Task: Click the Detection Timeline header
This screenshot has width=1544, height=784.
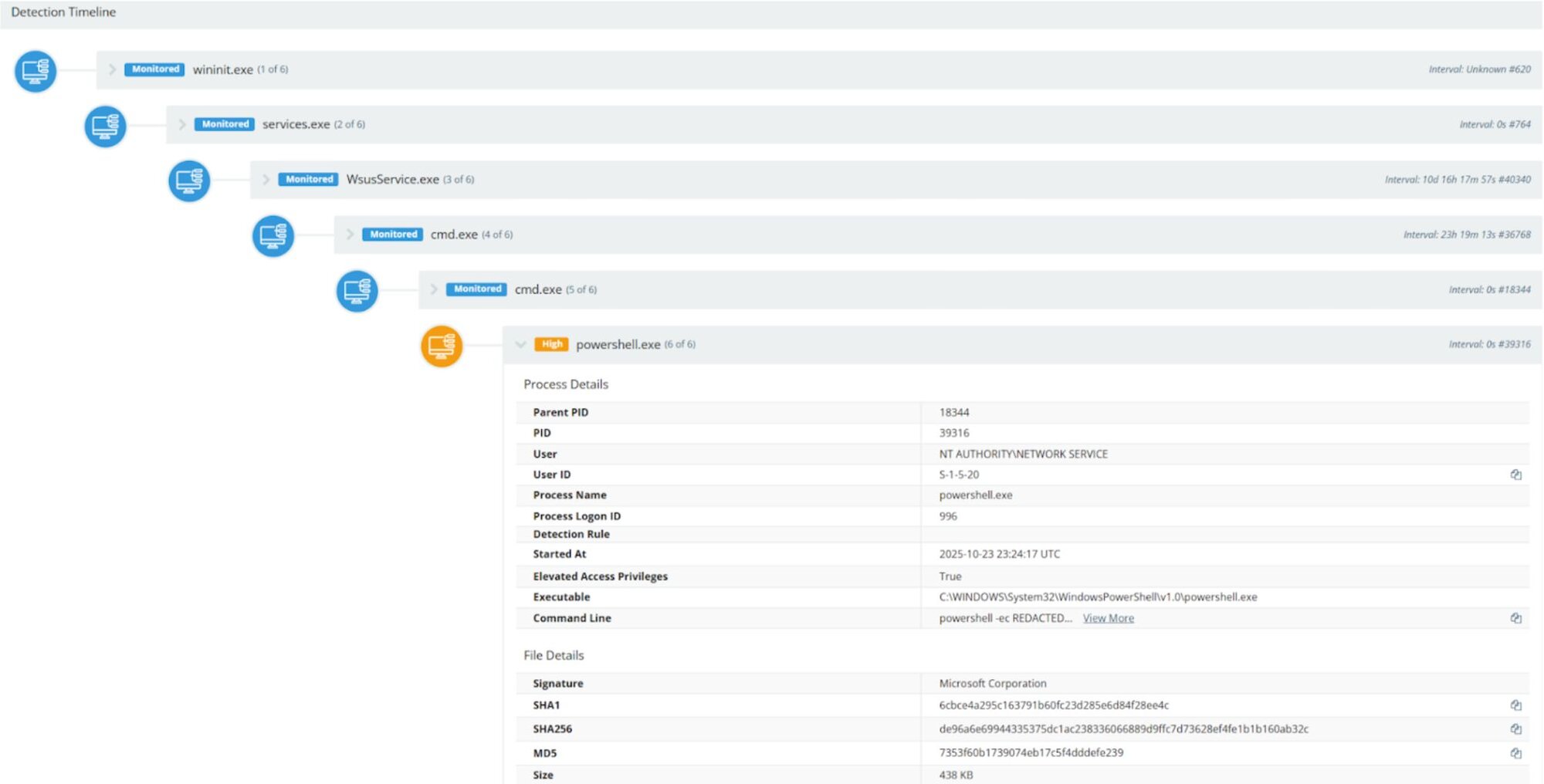Action: [x=63, y=12]
